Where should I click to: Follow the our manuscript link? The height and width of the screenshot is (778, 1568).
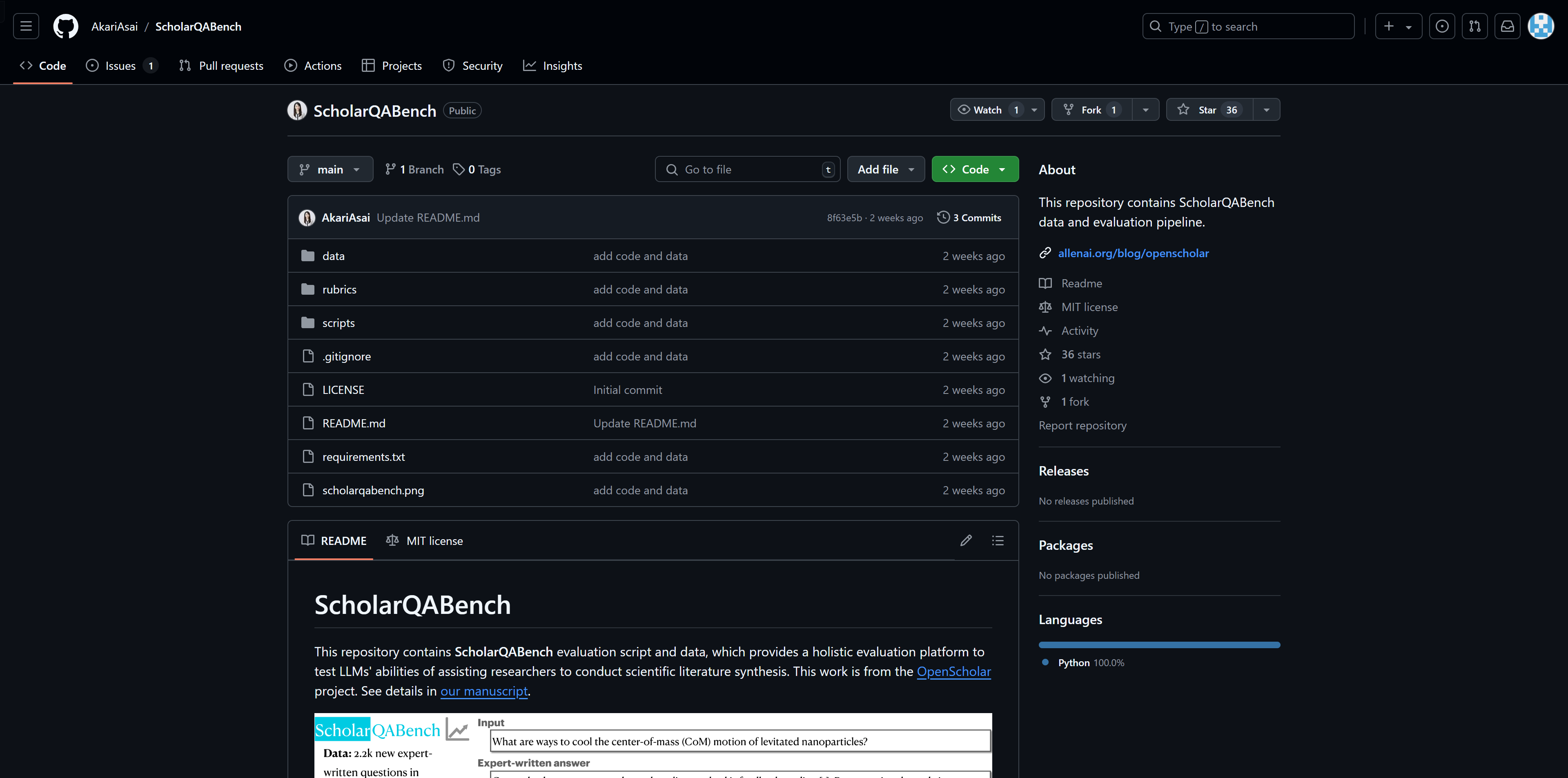coord(484,691)
